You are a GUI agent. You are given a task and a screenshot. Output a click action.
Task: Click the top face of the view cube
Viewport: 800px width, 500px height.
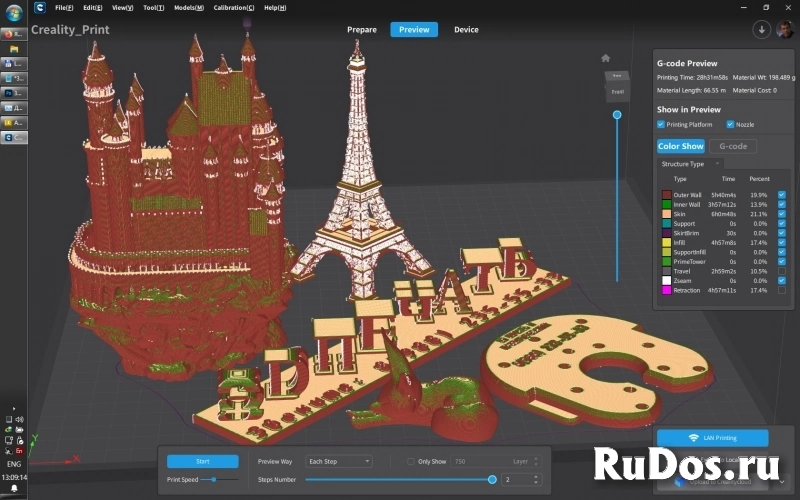pyautogui.click(x=617, y=76)
